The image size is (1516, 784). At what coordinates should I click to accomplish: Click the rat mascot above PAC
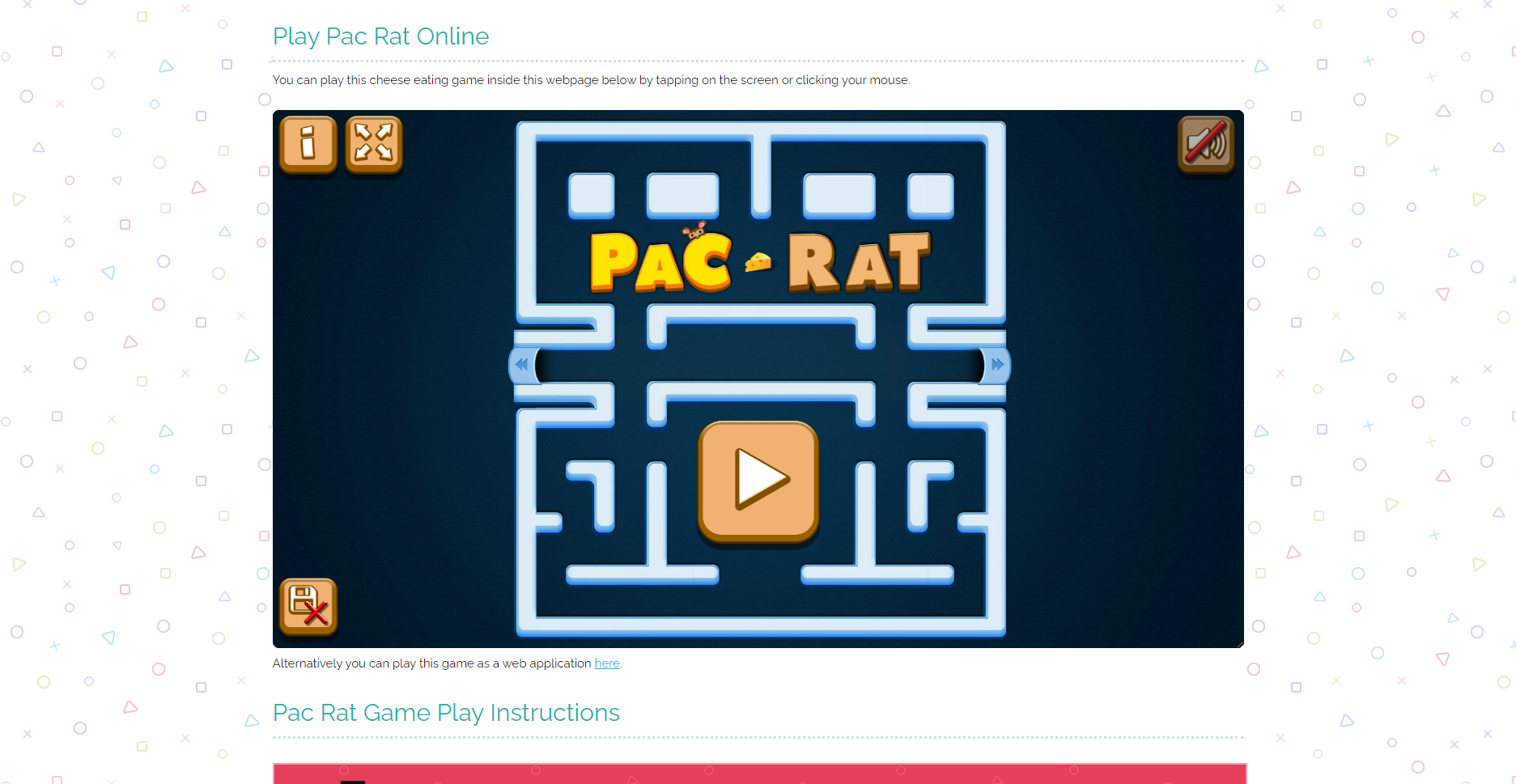[694, 231]
